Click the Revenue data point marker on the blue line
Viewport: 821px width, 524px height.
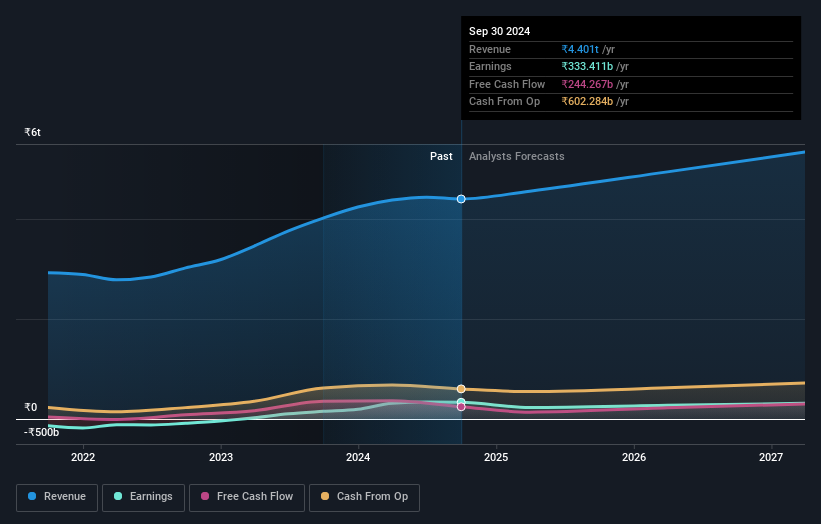[x=461, y=199]
